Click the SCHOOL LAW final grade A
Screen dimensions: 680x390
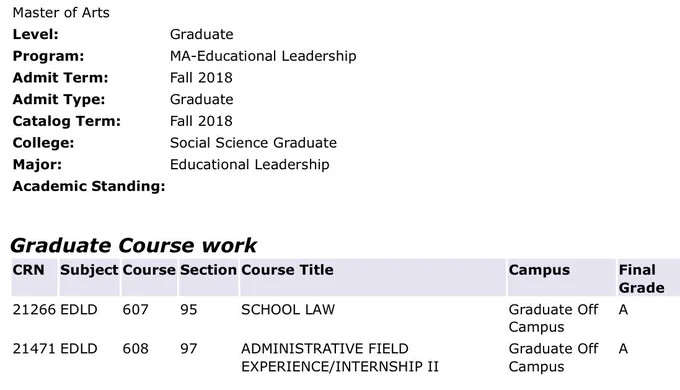pos(623,310)
